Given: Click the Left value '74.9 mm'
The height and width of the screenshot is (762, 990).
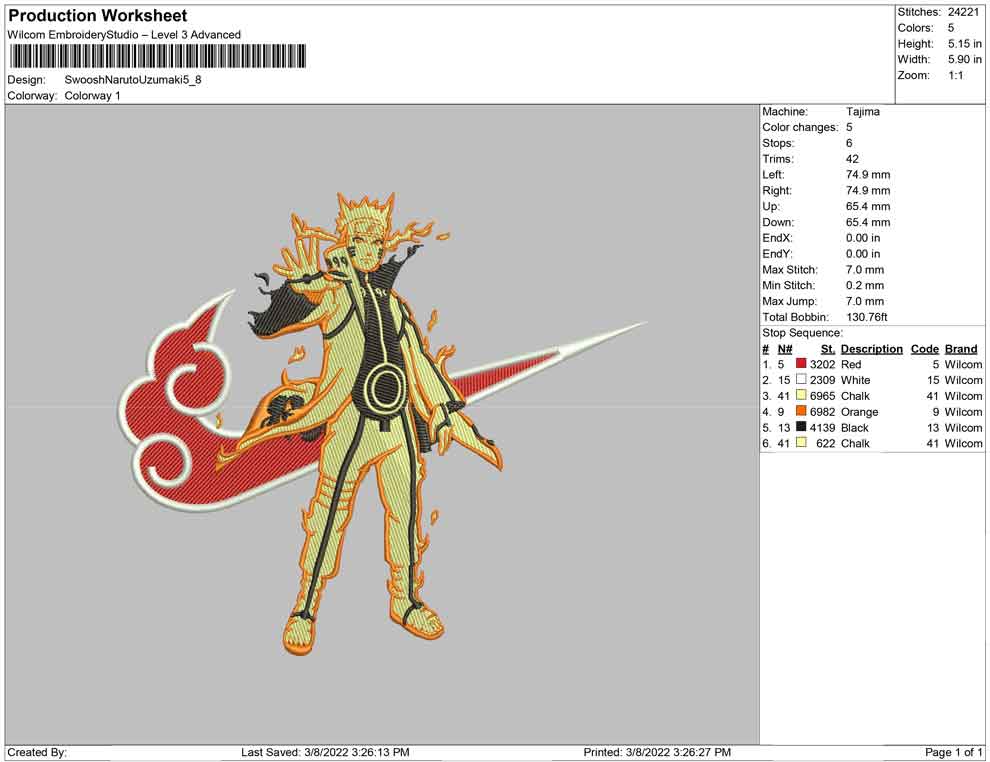Looking at the screenshot, I should 868,175.
